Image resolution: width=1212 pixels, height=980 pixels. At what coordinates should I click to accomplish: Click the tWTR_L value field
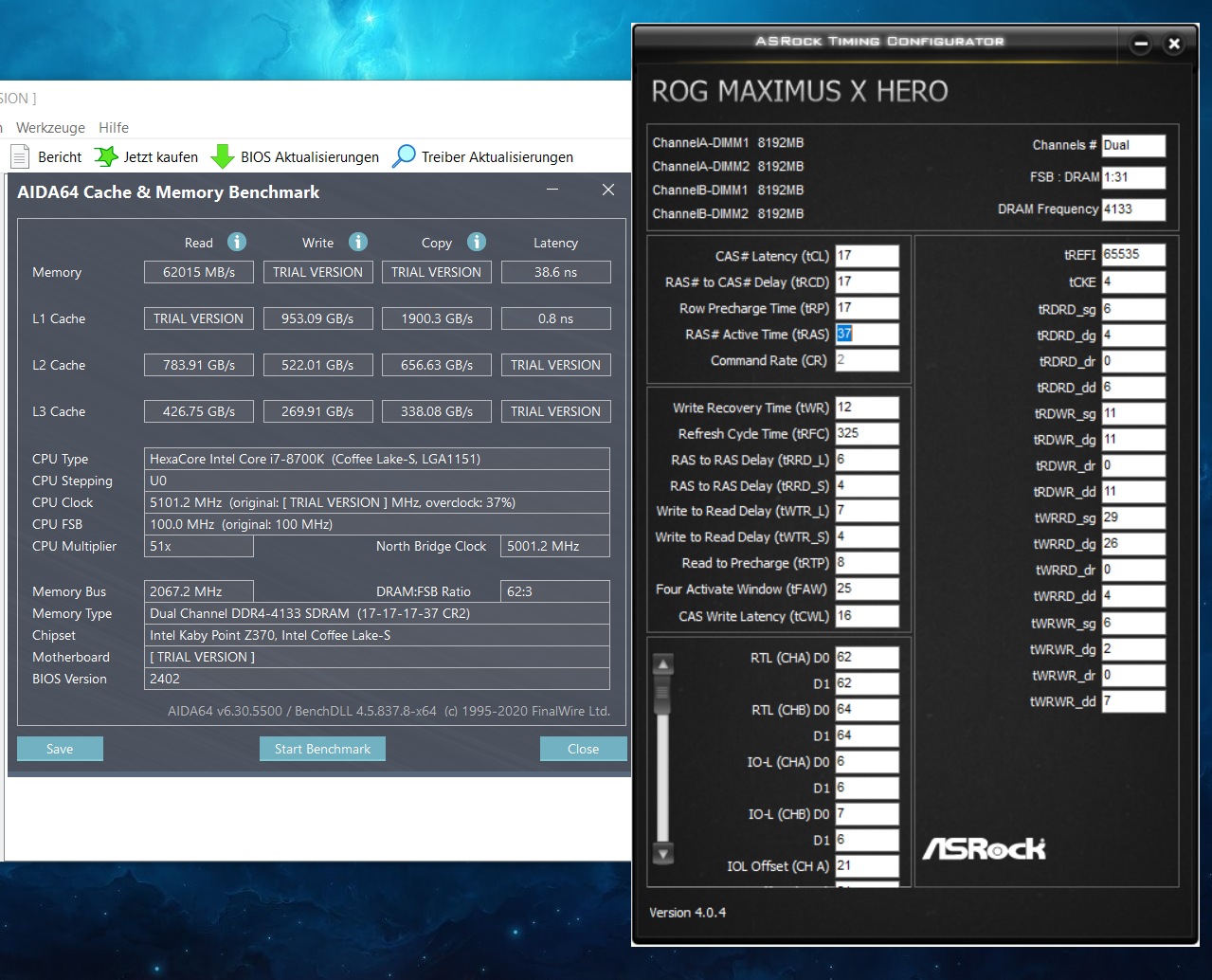click(x=867, y=511)
